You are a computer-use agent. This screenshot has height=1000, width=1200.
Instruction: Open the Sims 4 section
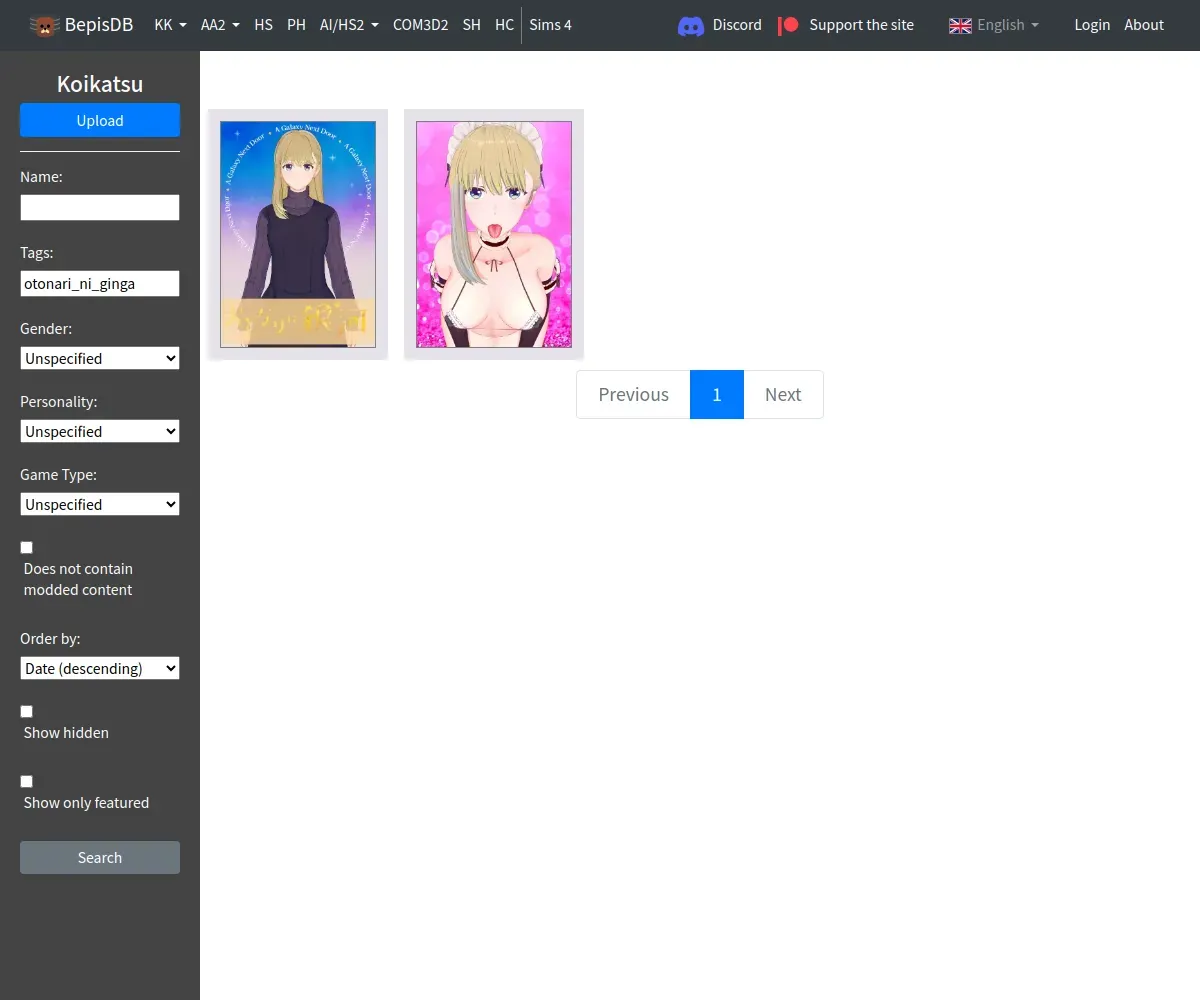click(x=550, y=25)
